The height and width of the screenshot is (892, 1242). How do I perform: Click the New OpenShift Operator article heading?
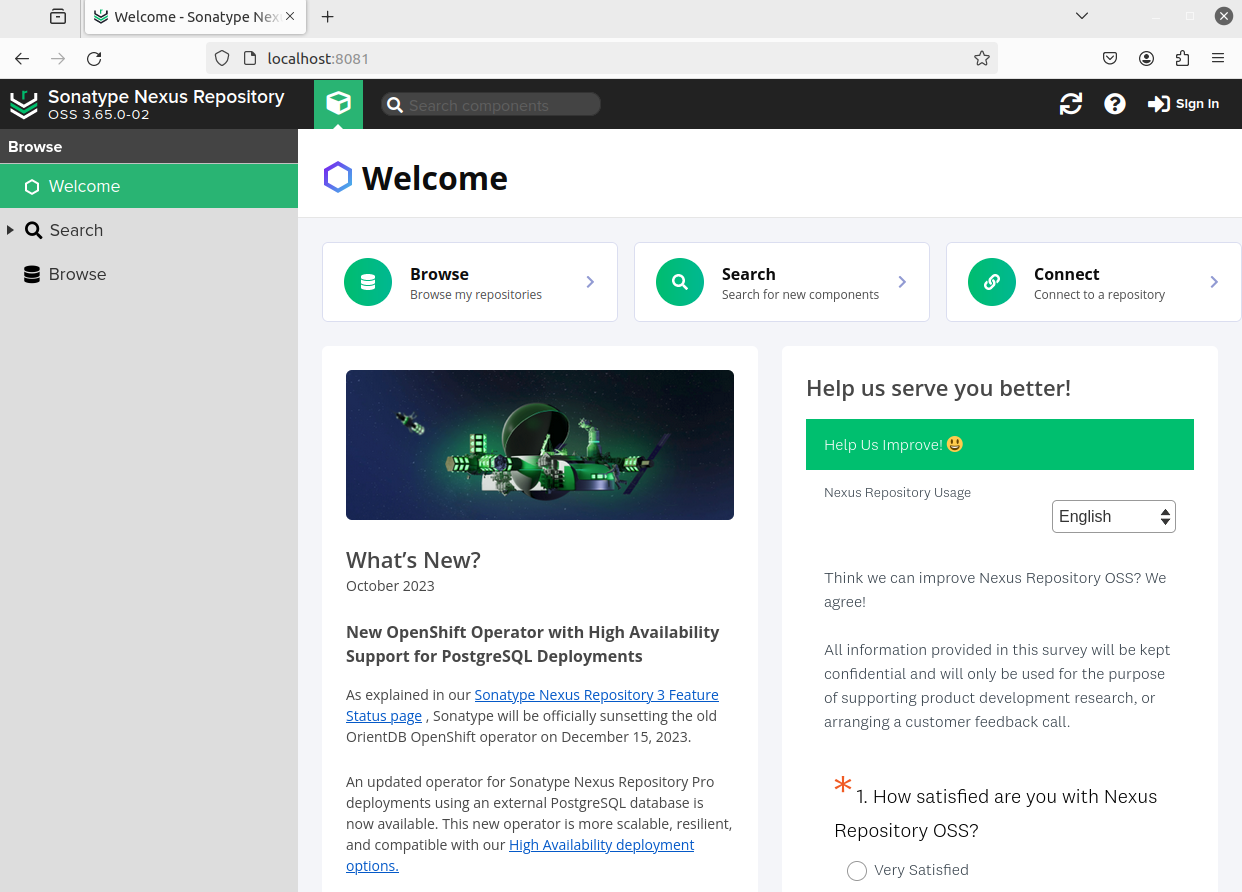coord(533,644)
